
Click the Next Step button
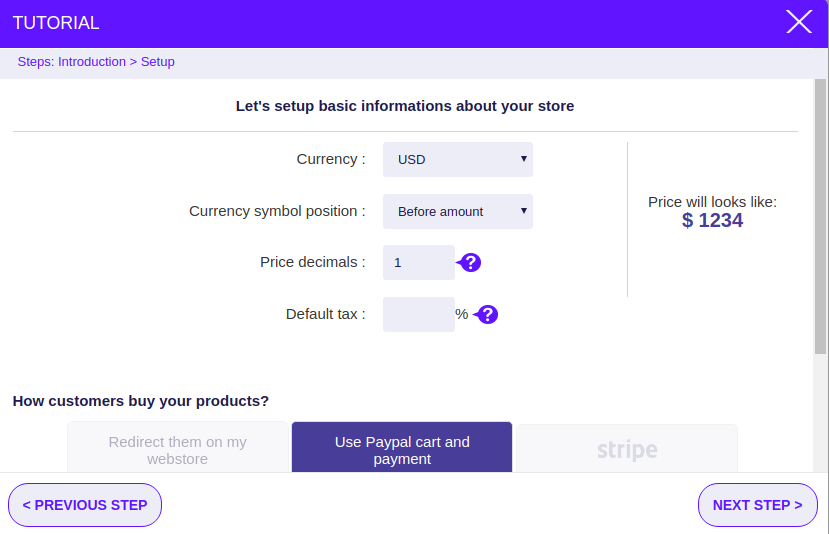click(x=758, y=505)
